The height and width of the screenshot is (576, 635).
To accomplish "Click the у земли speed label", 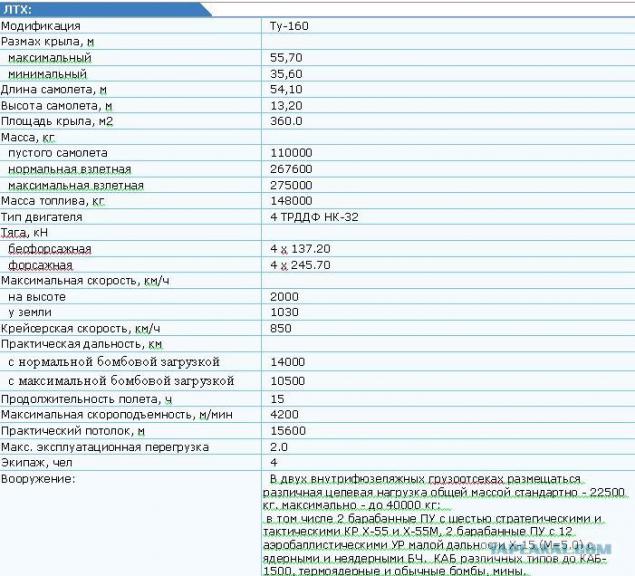I will coord(30,312).
